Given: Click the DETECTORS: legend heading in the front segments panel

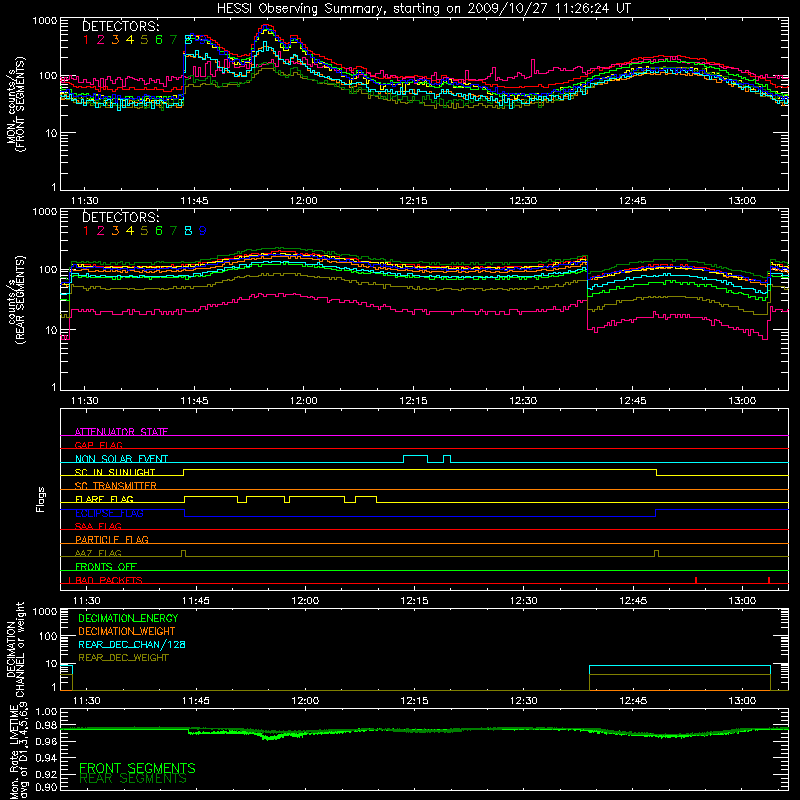Looking at the screenshot, I should (x=120, y=26).
